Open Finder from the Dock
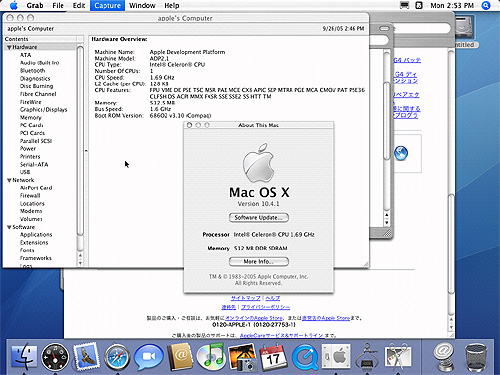This screenshot has height=375, width=500. (24, 357)
